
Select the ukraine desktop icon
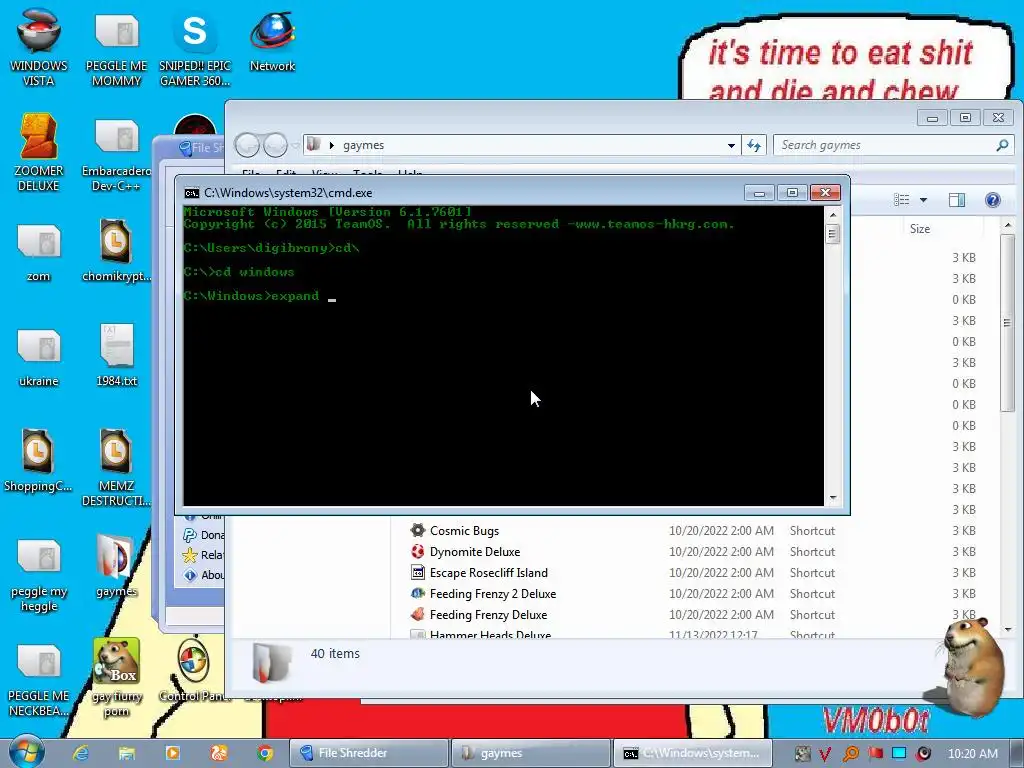tap(39, 357)
